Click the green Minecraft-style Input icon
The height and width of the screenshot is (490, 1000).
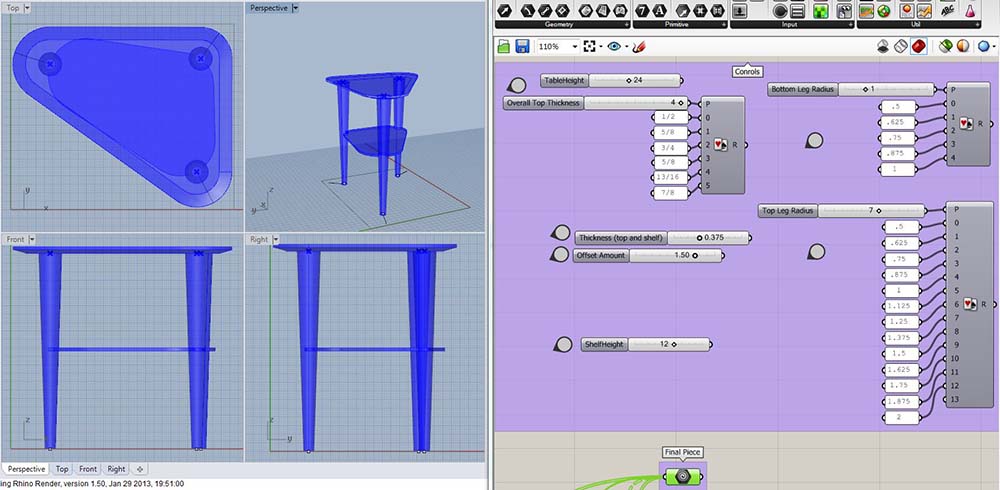pyautogui.click(x=820, y=9)
